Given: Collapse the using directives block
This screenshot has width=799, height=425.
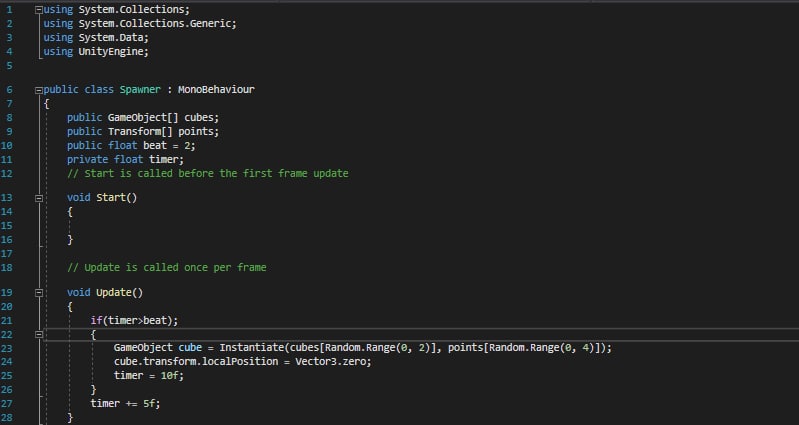Looking at the screenshot, I should tap(39, 10).
